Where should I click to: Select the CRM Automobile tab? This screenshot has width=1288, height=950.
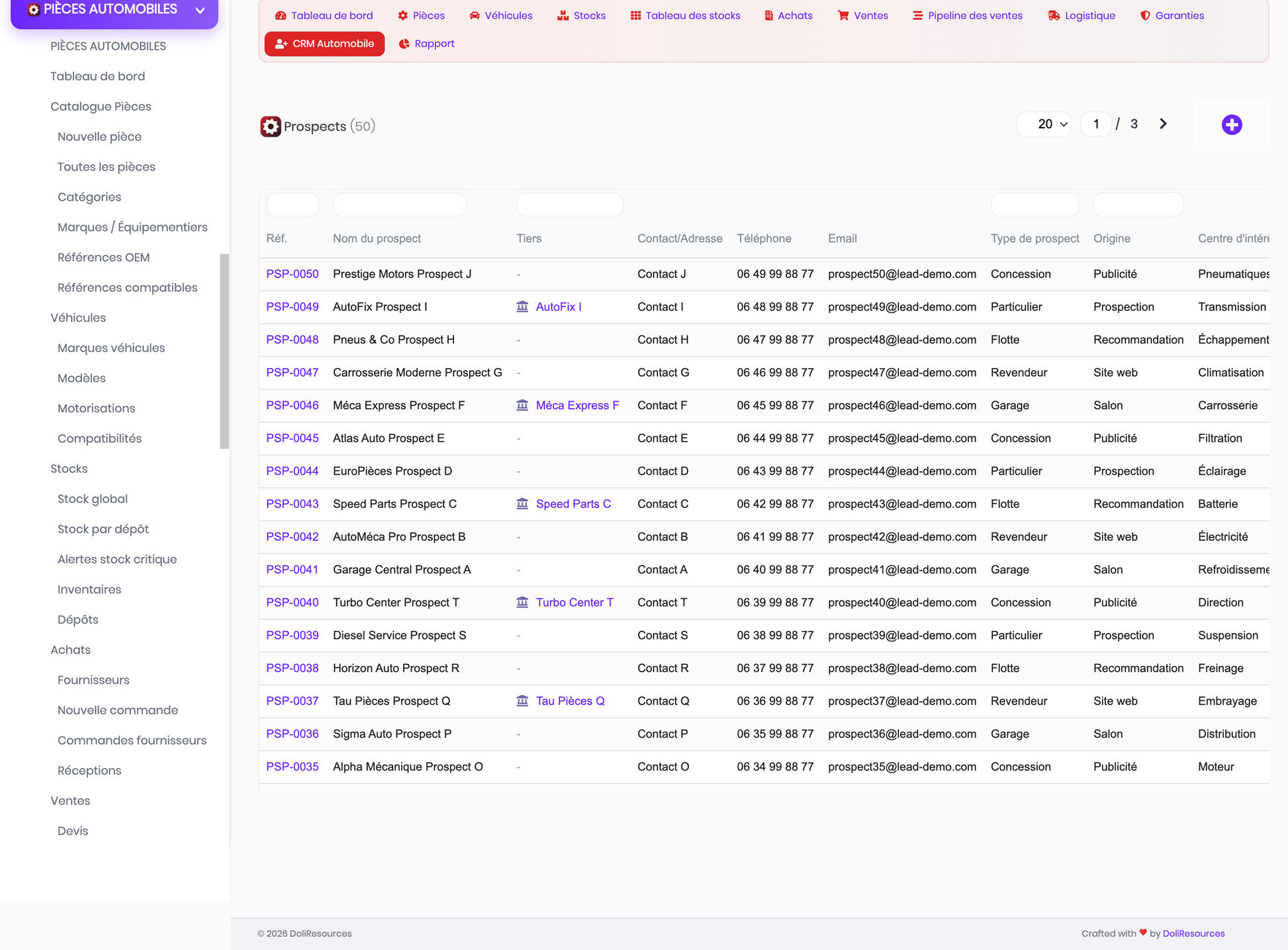[x=324, y=44]
